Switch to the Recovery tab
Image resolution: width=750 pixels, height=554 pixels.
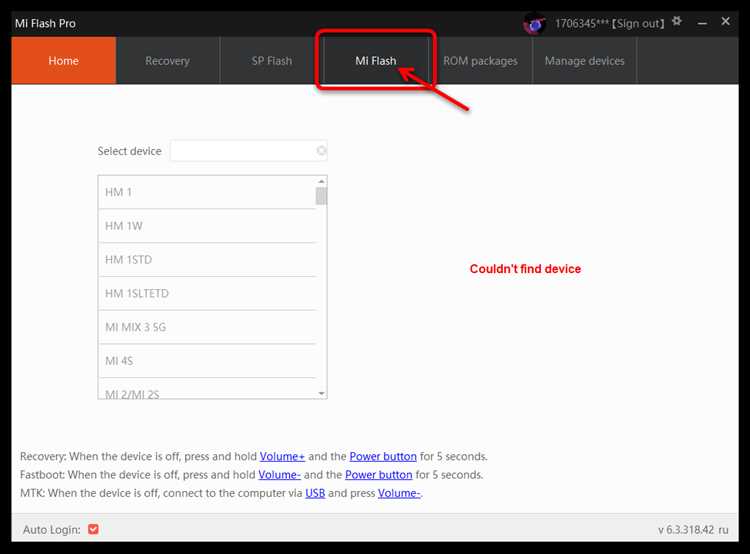[x=167, y=61]
